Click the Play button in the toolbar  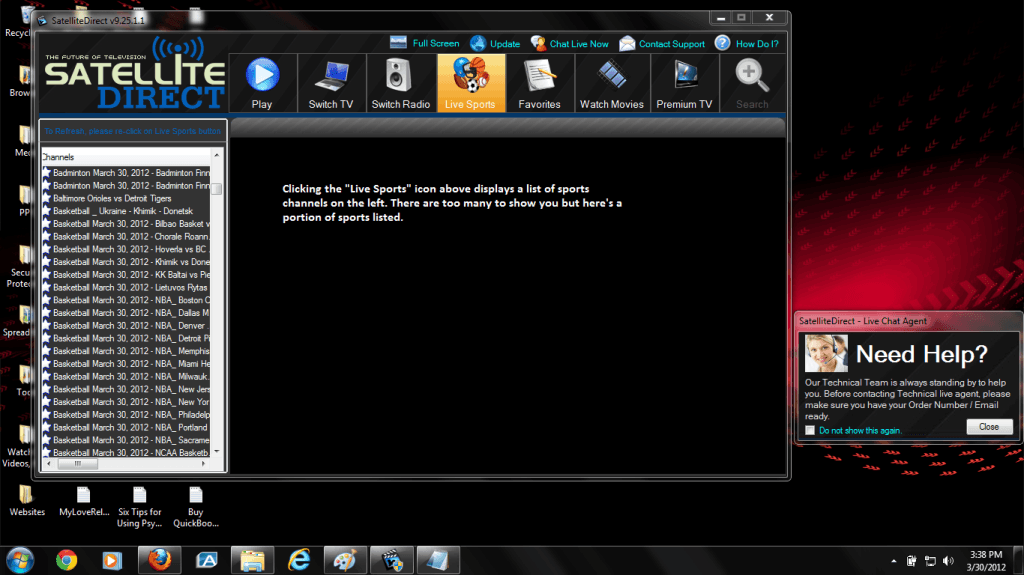coord(263,83)
